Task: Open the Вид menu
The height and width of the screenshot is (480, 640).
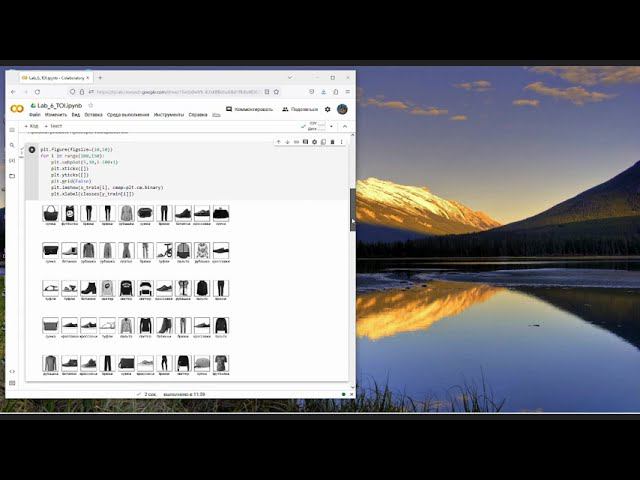Action: tap(76, 115)
